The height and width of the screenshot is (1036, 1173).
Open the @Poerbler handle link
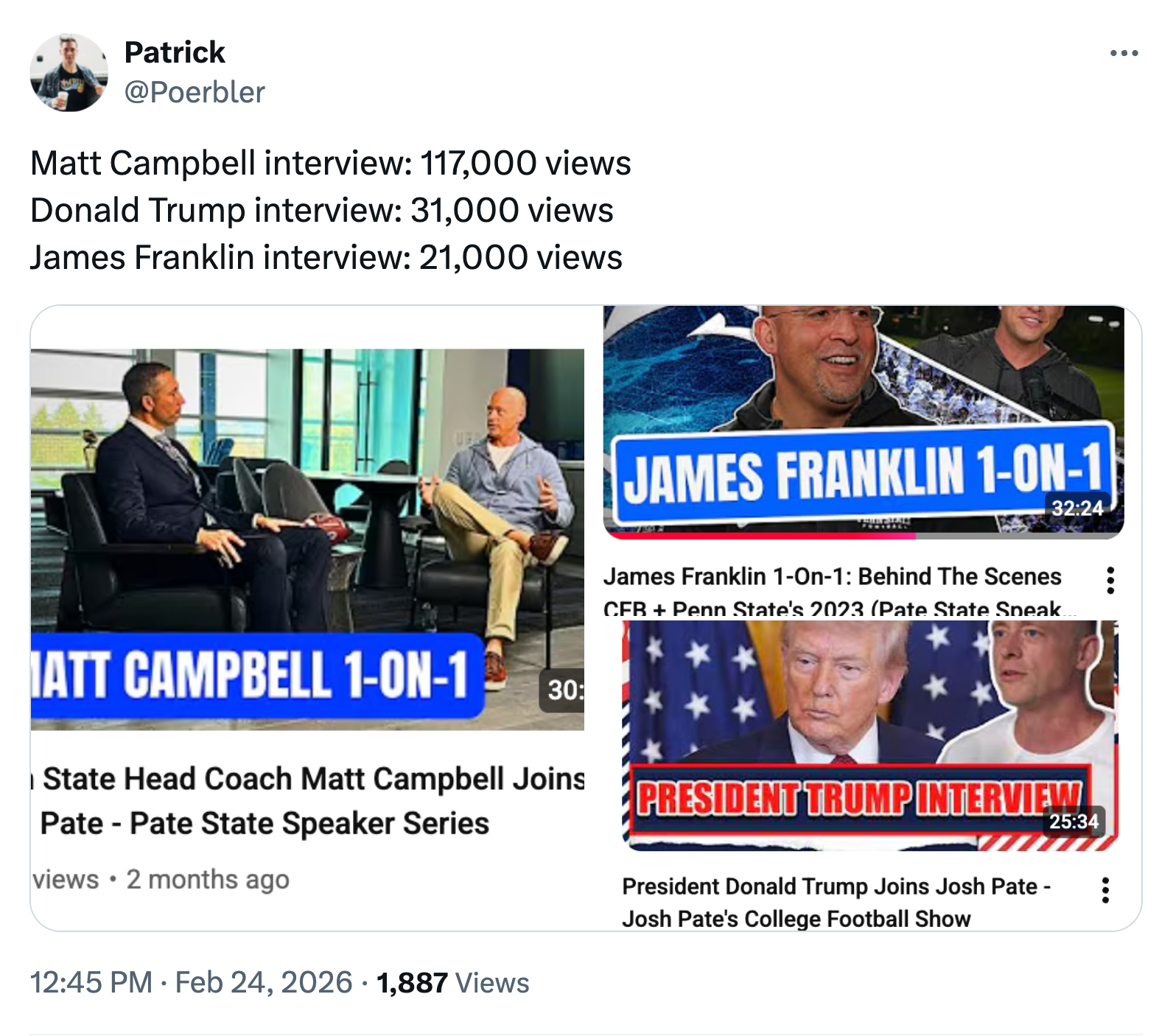click(x=195, y=92)
